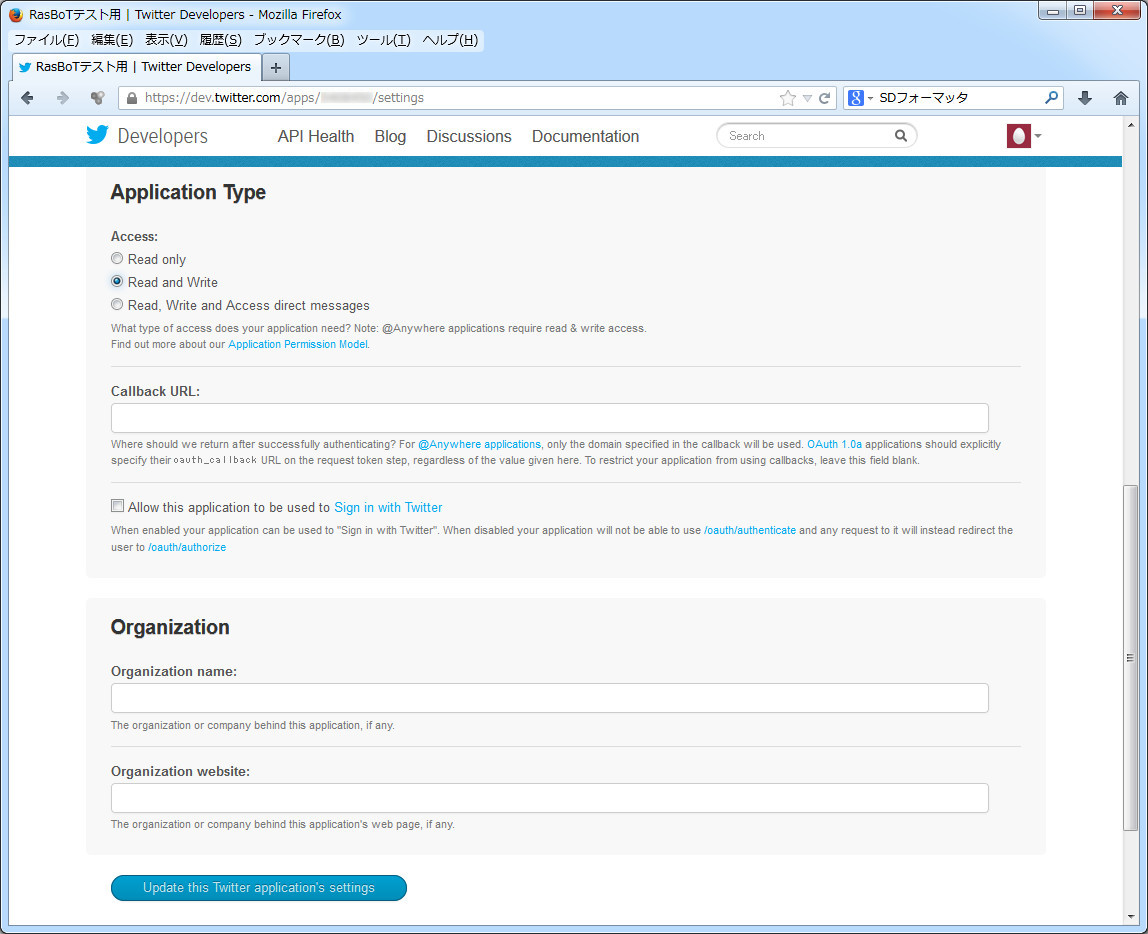Viewport: 1148px width, 934px height.
Task: Open the Application Permission Model link
Action: pos(298,344)
